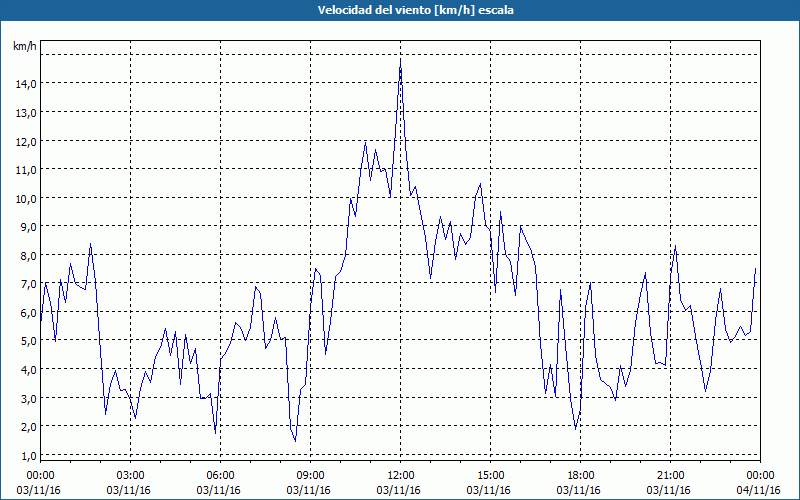The height and width of the screenshot is (500, 800).
Task: Click the '6,0' y-axis label
Action: 28,313
